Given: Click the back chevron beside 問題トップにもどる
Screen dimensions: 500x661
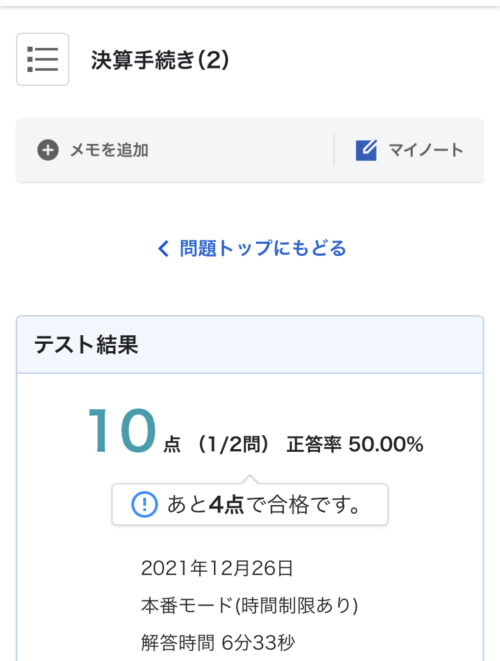Looking at the screenshot, I should tap(163, 248).
